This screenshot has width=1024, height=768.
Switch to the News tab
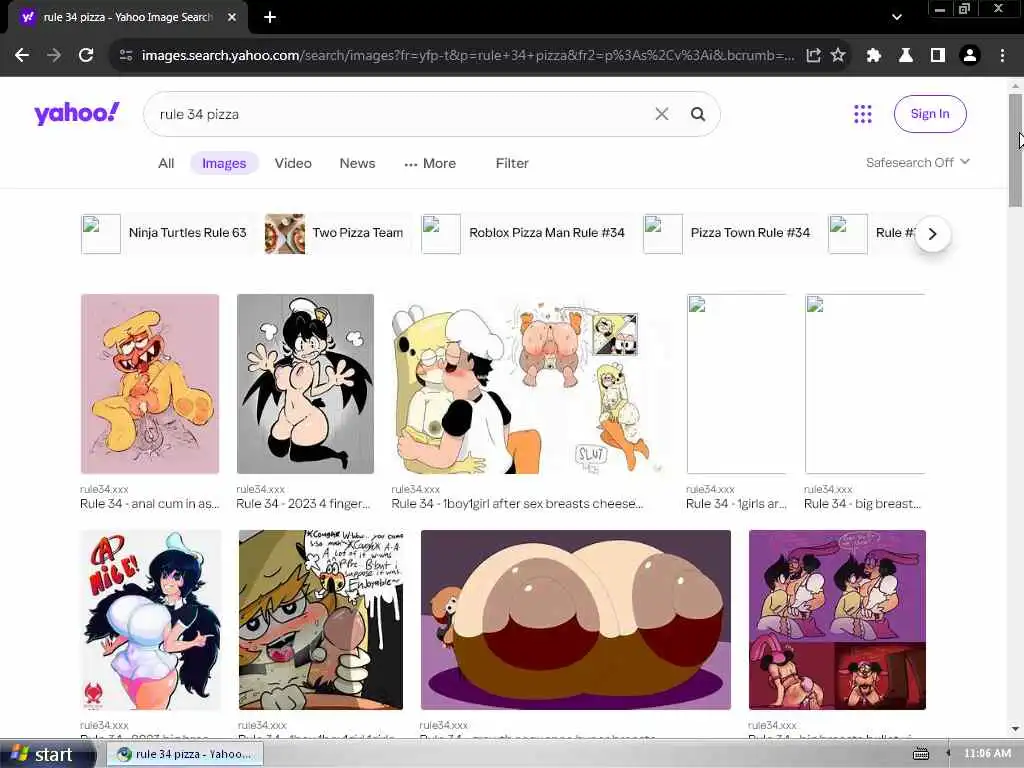click(x=357, y=163)
